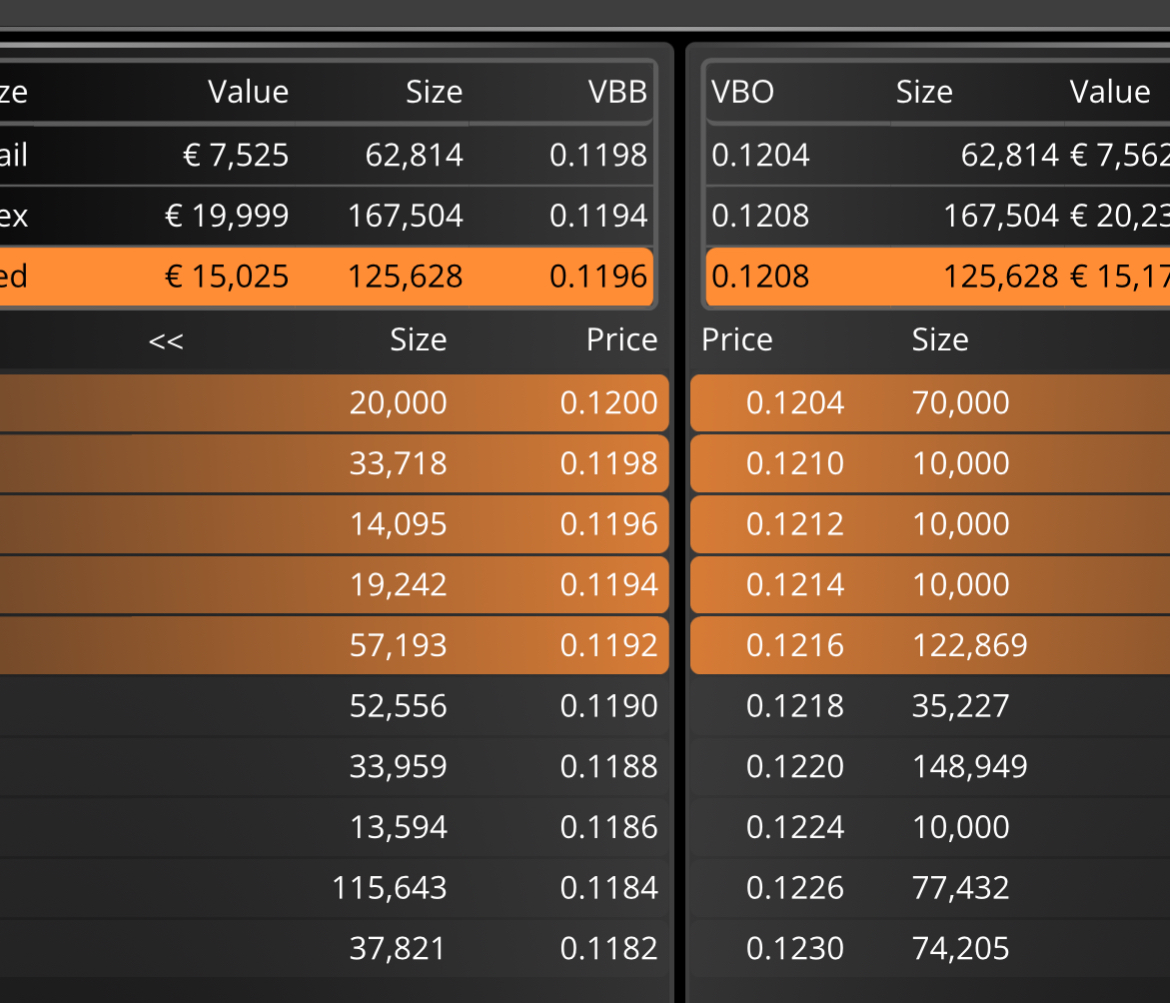The height and width of the screenshot is (1003, 1170).
Task: Select the VBB summary row € 7,525
Action: point(327,155)
